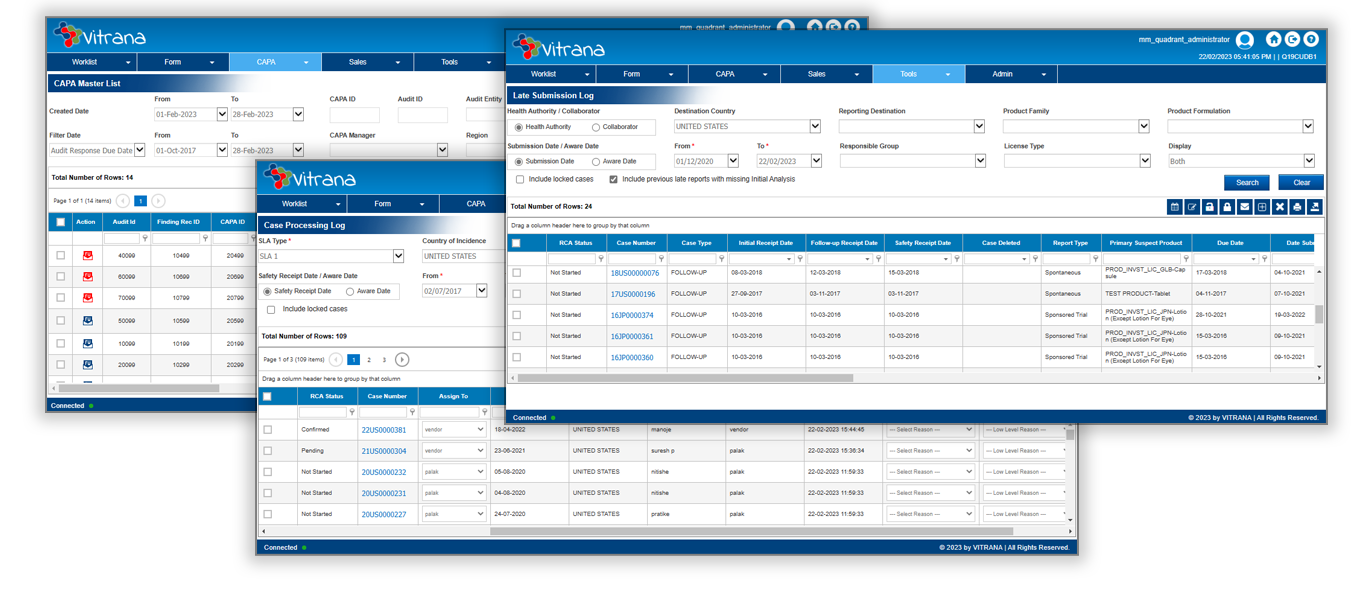The width and height of the screenshot is (1366, 589).
Task: Click the export icon at toolbar's far right
Action: pyautogui.click(x=1315, y=207)
